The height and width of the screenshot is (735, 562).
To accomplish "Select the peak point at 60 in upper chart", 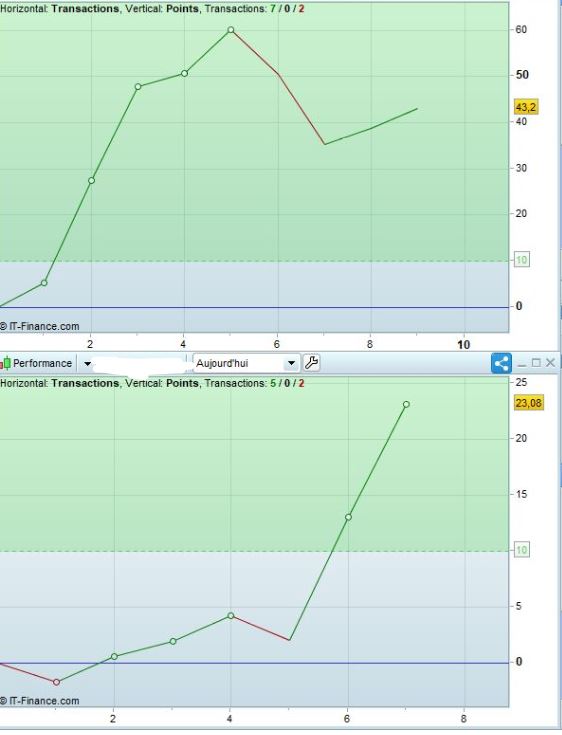I will [x=231, y=30].
